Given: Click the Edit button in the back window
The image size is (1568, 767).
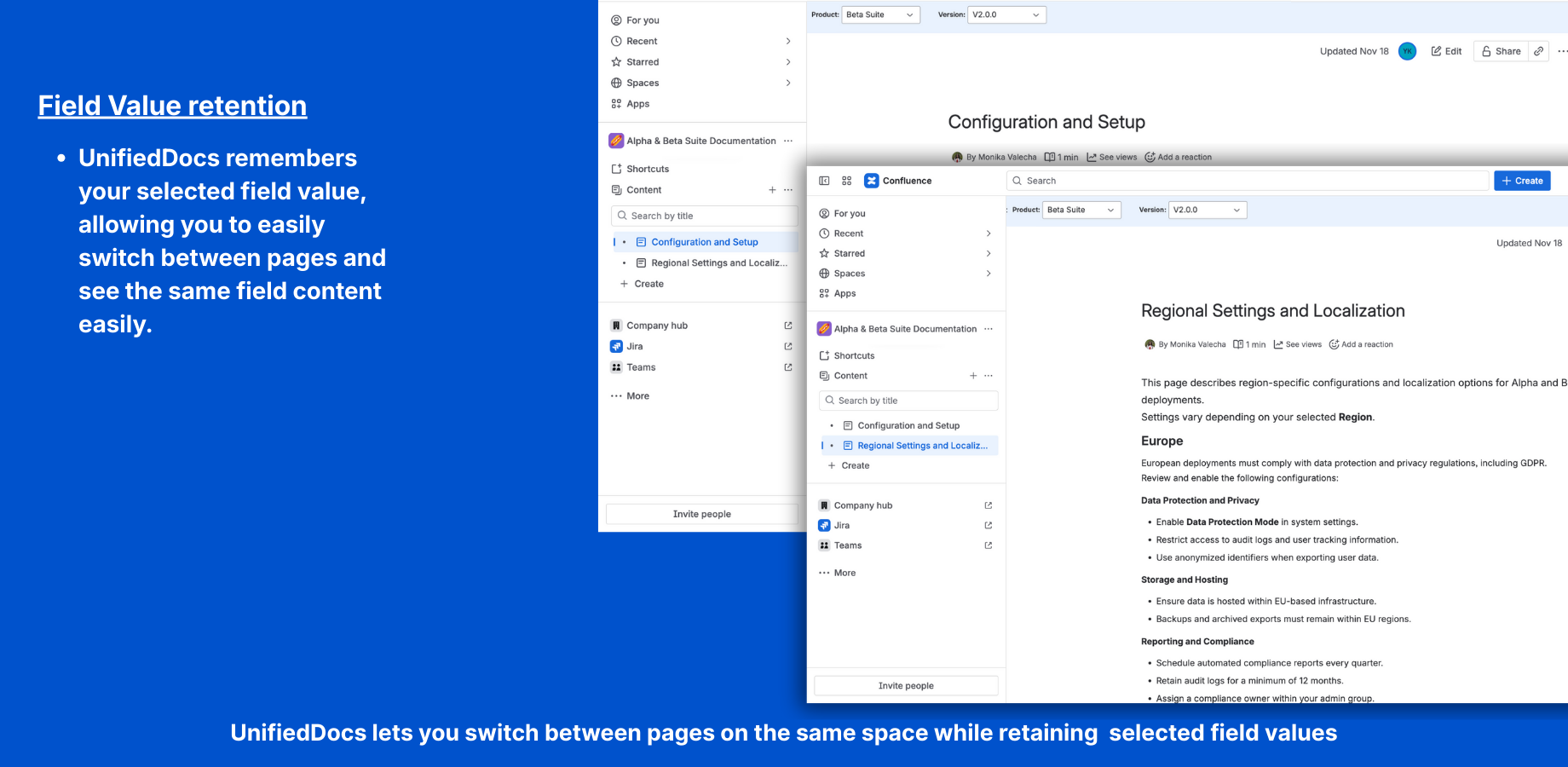Looking at the screenshot, I should click(1446, 51).
